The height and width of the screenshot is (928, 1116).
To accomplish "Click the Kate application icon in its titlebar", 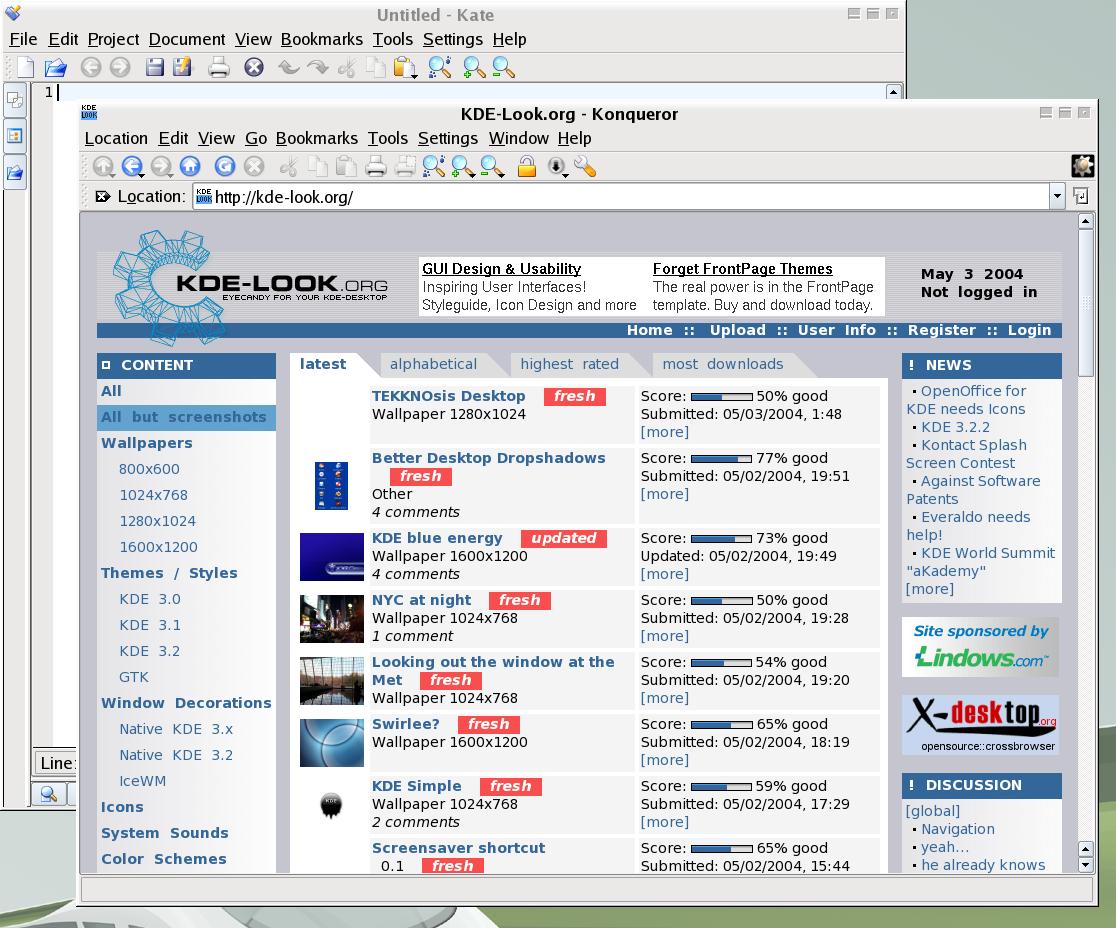I will click(x=13, y=13).
